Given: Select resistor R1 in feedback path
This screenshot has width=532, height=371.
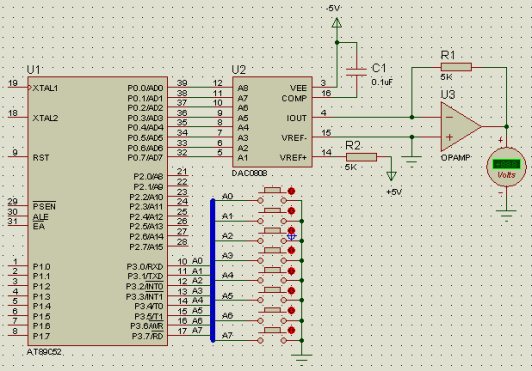Looking at the screenshot, I should (456, 67).
